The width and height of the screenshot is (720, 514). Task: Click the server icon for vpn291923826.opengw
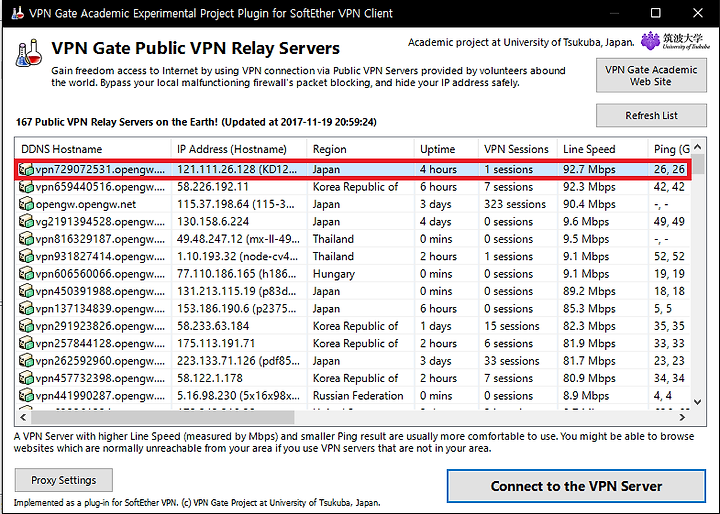pos(26,326)
